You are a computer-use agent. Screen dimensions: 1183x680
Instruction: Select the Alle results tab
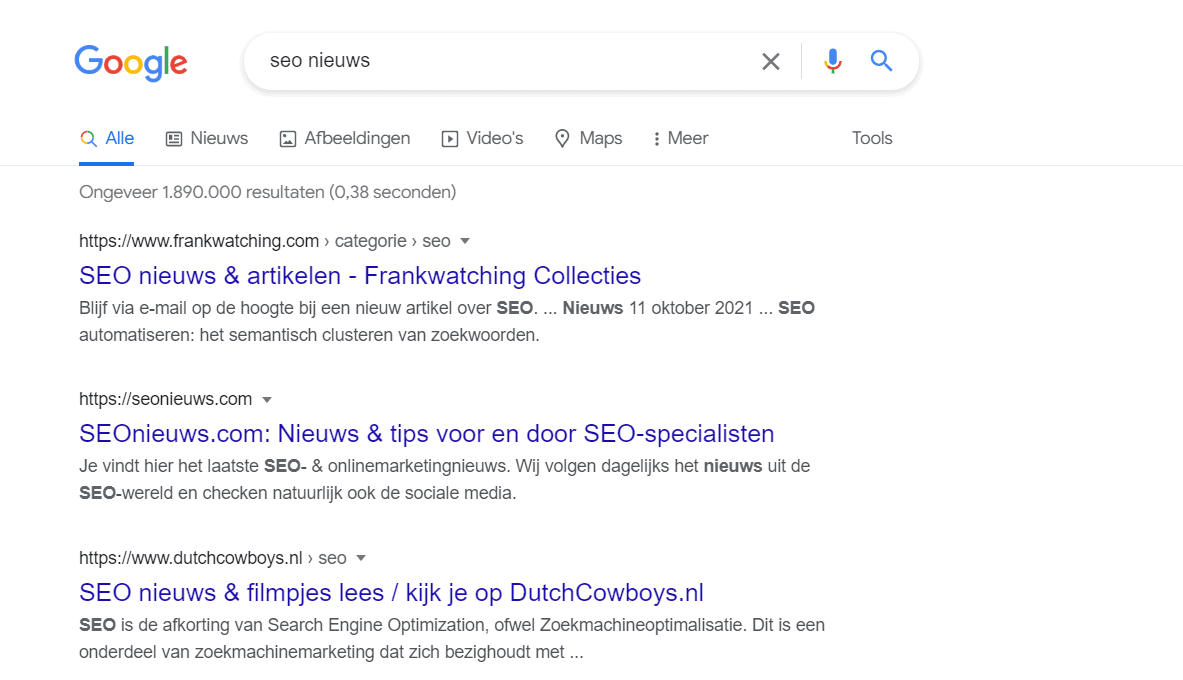point(108,139)
